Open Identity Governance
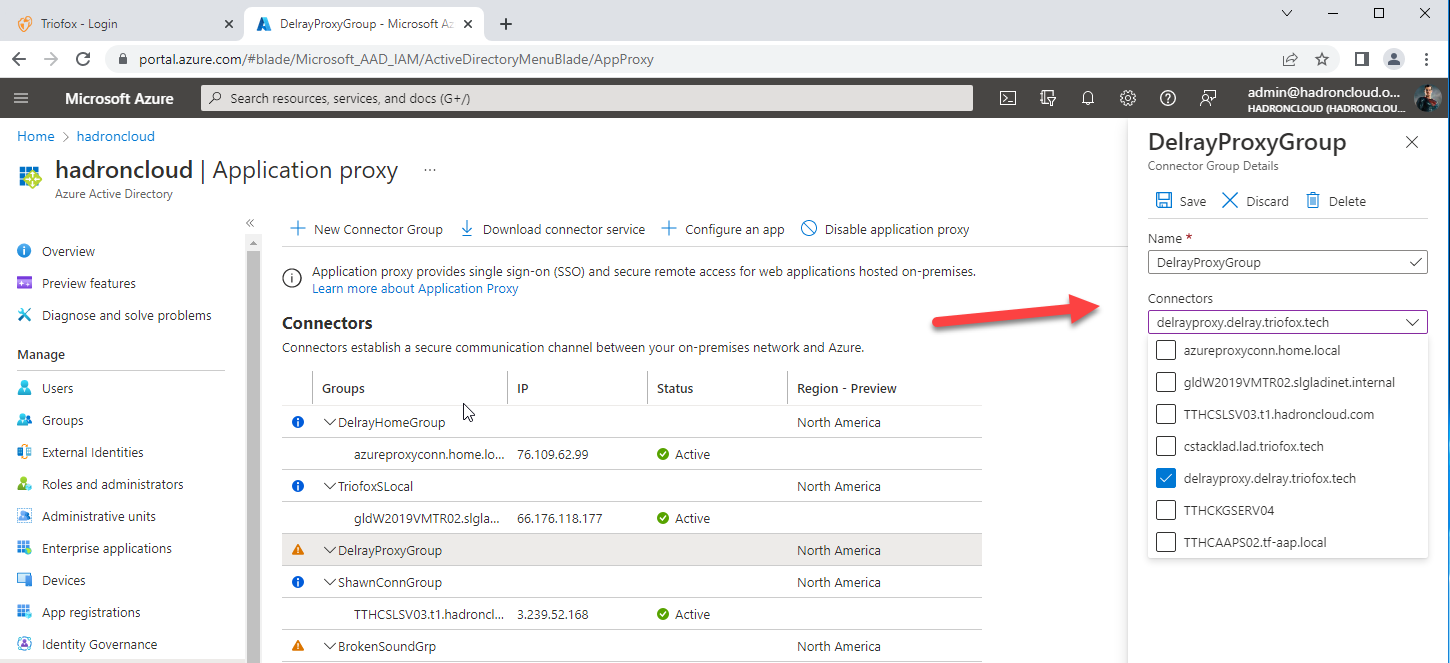 99,644
